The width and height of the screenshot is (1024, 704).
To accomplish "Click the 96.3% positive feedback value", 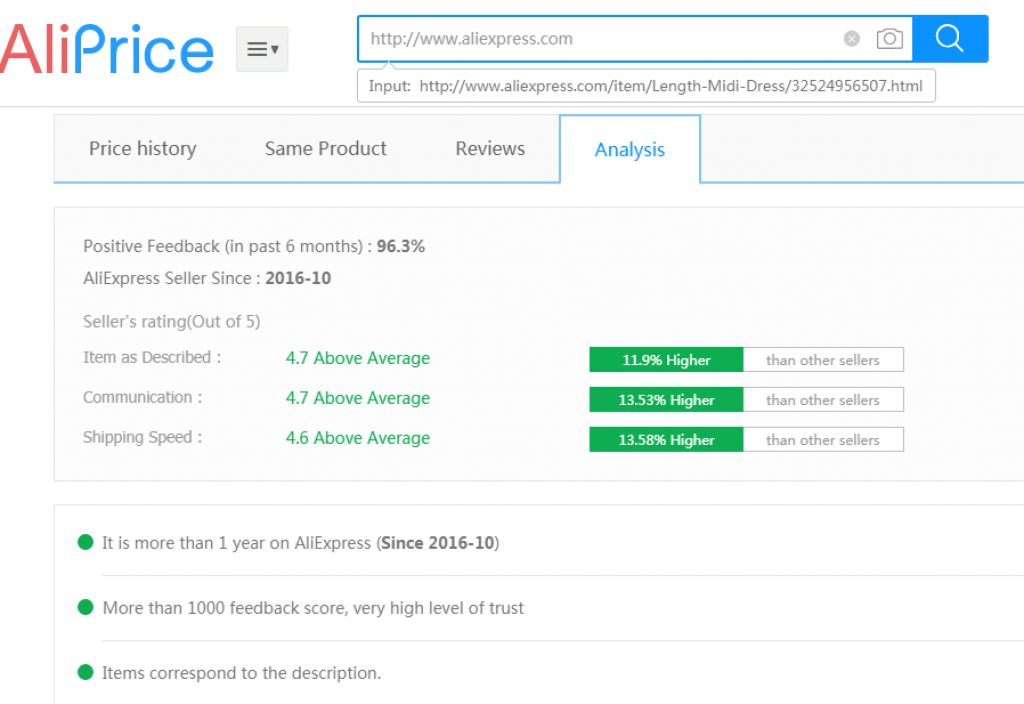I will coord(400,246).
